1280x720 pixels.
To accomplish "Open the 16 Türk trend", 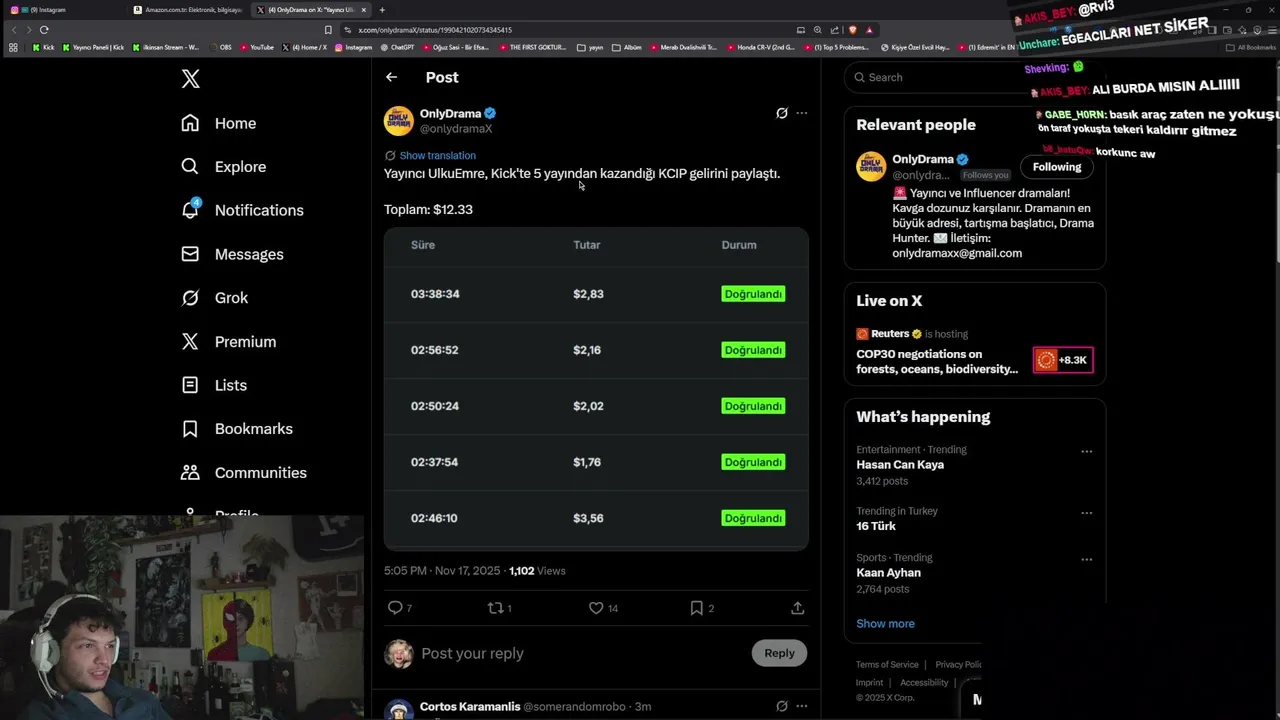I will [876, 526].
